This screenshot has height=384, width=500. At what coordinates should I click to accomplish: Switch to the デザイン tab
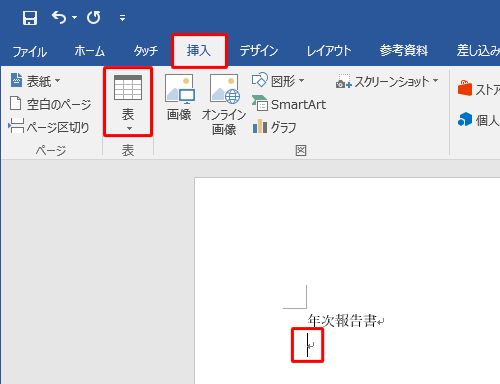[x=259, y=51]
